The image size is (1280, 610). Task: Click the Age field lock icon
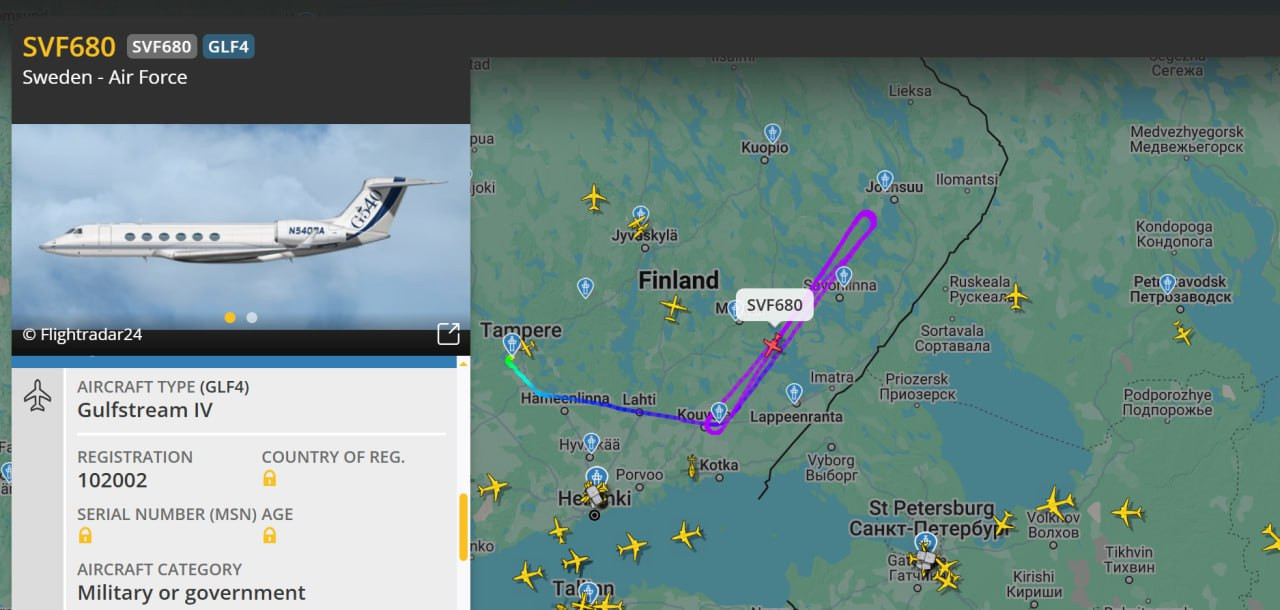click(269, 535)
